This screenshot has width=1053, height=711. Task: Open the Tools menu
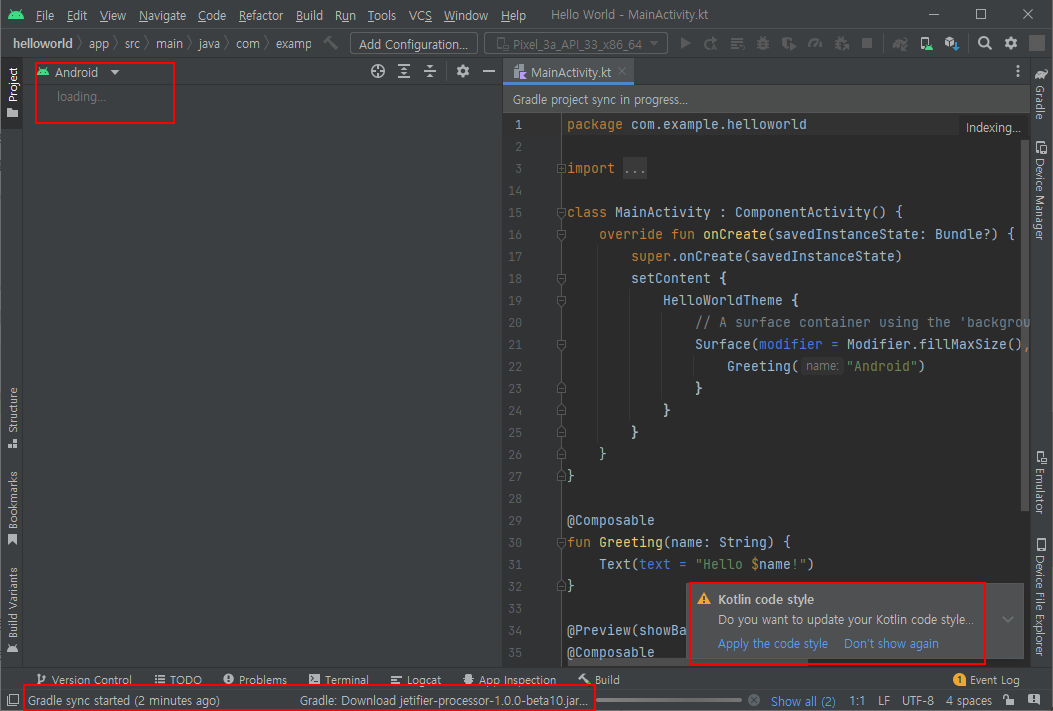point(381,15)
